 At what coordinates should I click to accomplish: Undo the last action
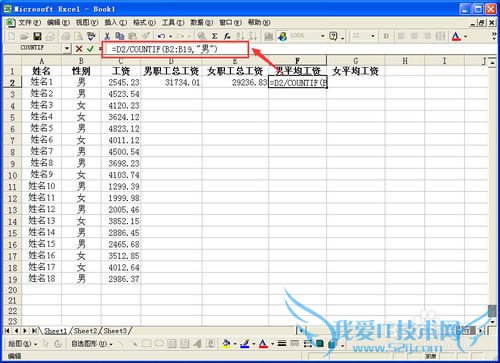(162, 36)
